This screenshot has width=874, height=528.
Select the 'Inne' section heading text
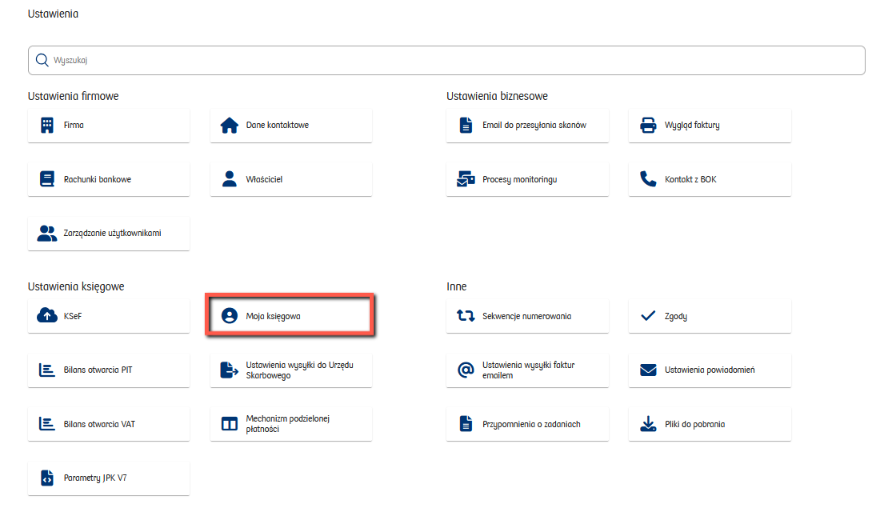457,287
